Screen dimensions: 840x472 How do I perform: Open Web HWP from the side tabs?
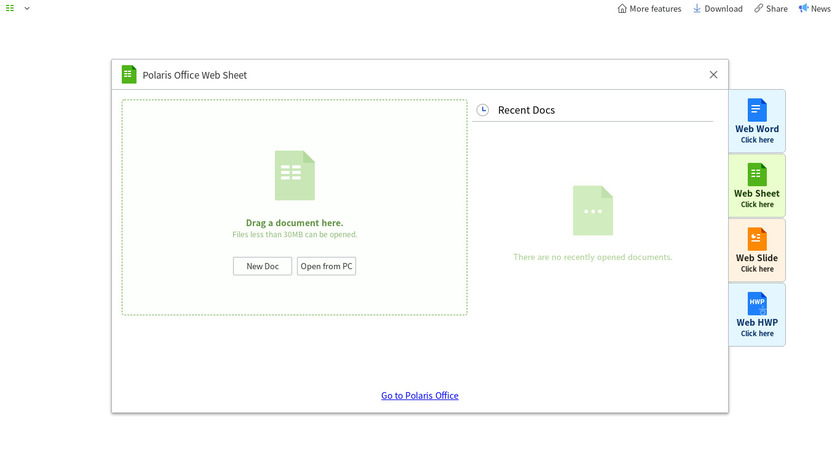click(x=756, y=314)
